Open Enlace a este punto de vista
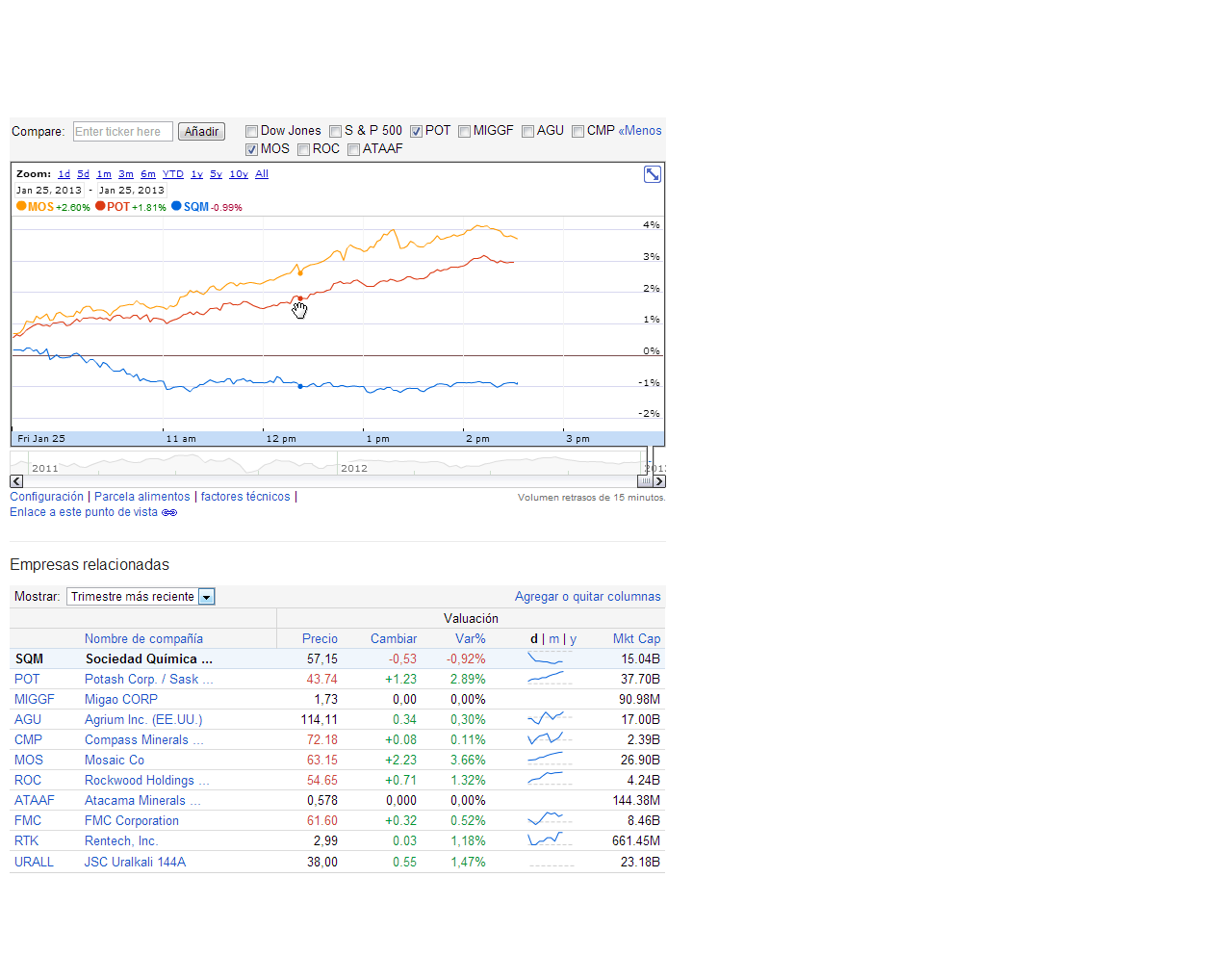This screenshot has width=1232, height=955. click(84, 512)
